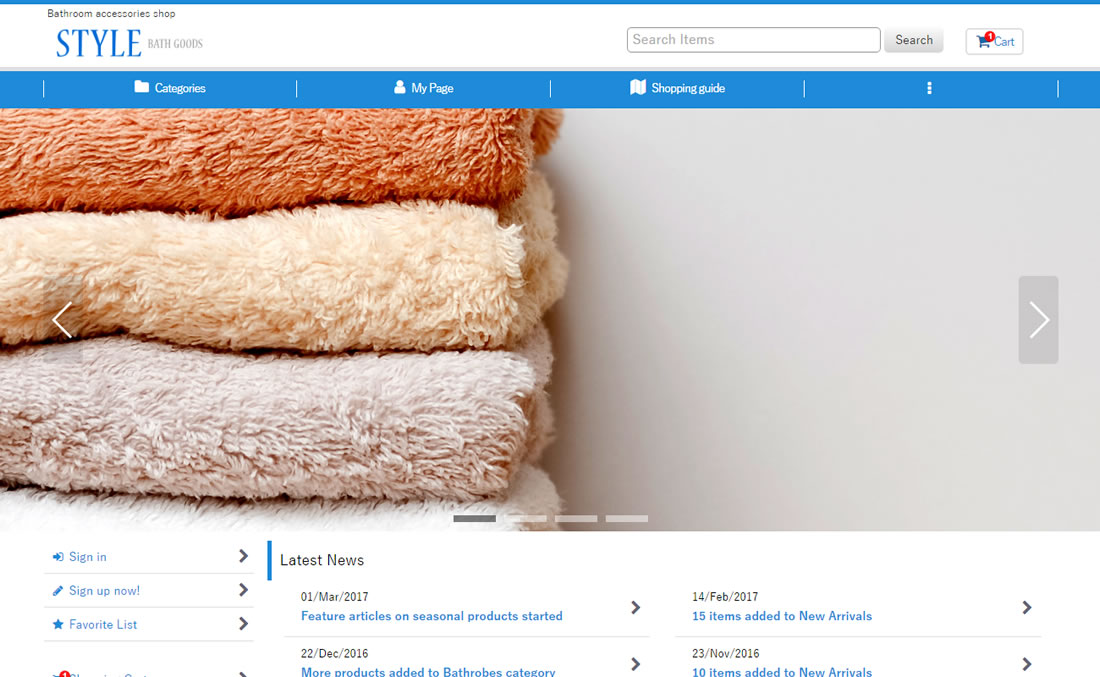
Task: Click the pencil icon beside Sign up
Action: point(58,591)
